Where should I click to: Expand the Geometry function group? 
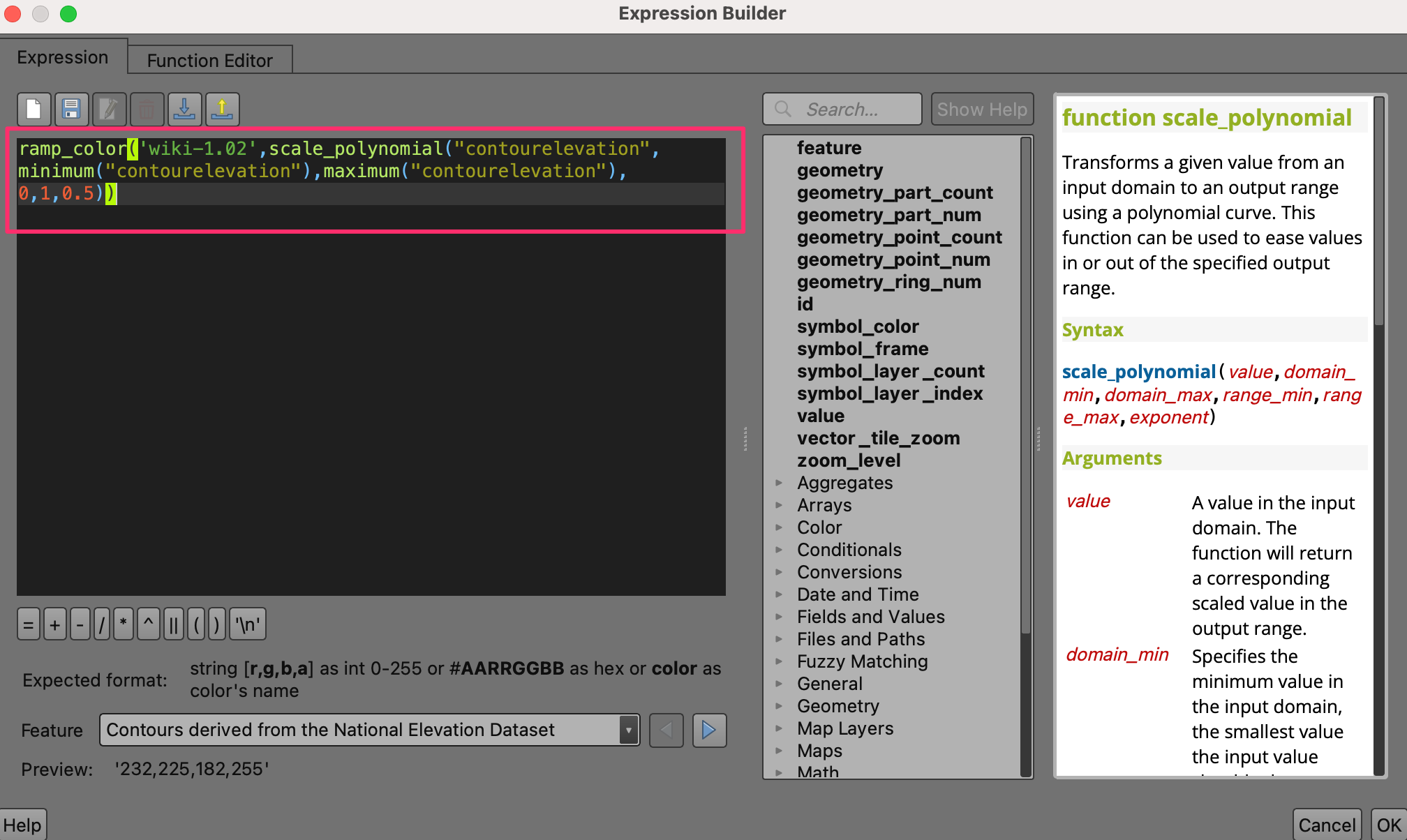pos(779,706)
